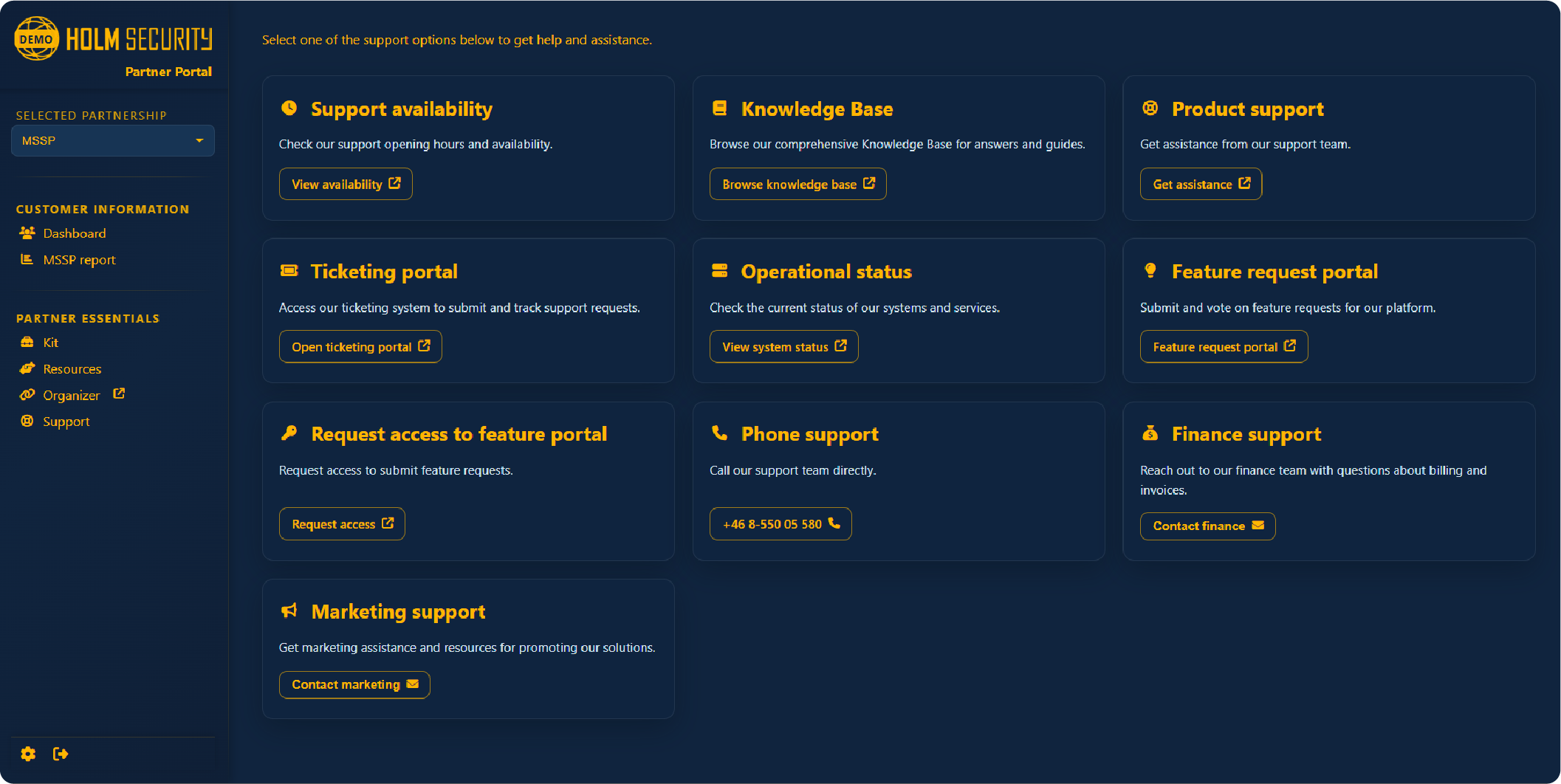The image size is (1561, 784).
Task: Click the book icon beside Knowledge Base heading
Action: click(x=720, y=108)
